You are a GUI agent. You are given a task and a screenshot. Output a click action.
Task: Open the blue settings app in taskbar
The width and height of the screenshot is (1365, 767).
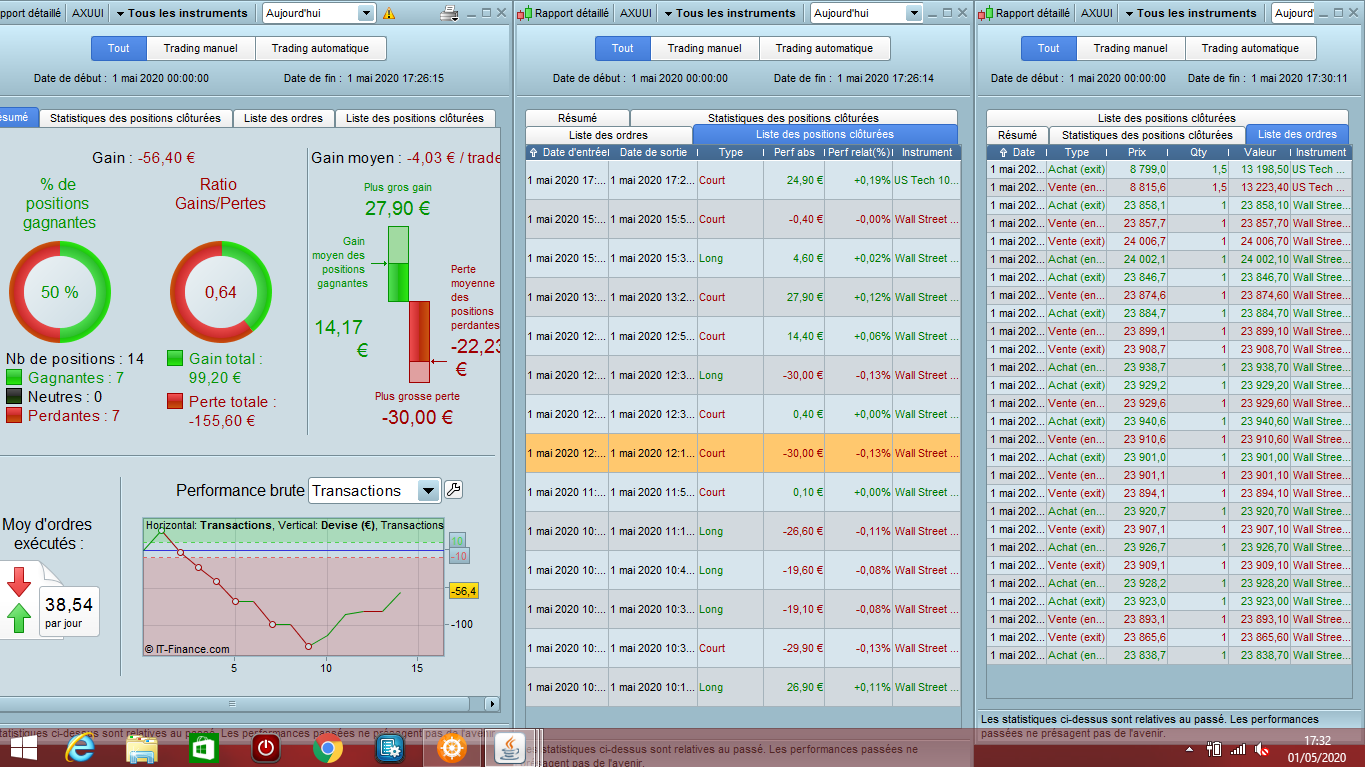pos(389,748)
